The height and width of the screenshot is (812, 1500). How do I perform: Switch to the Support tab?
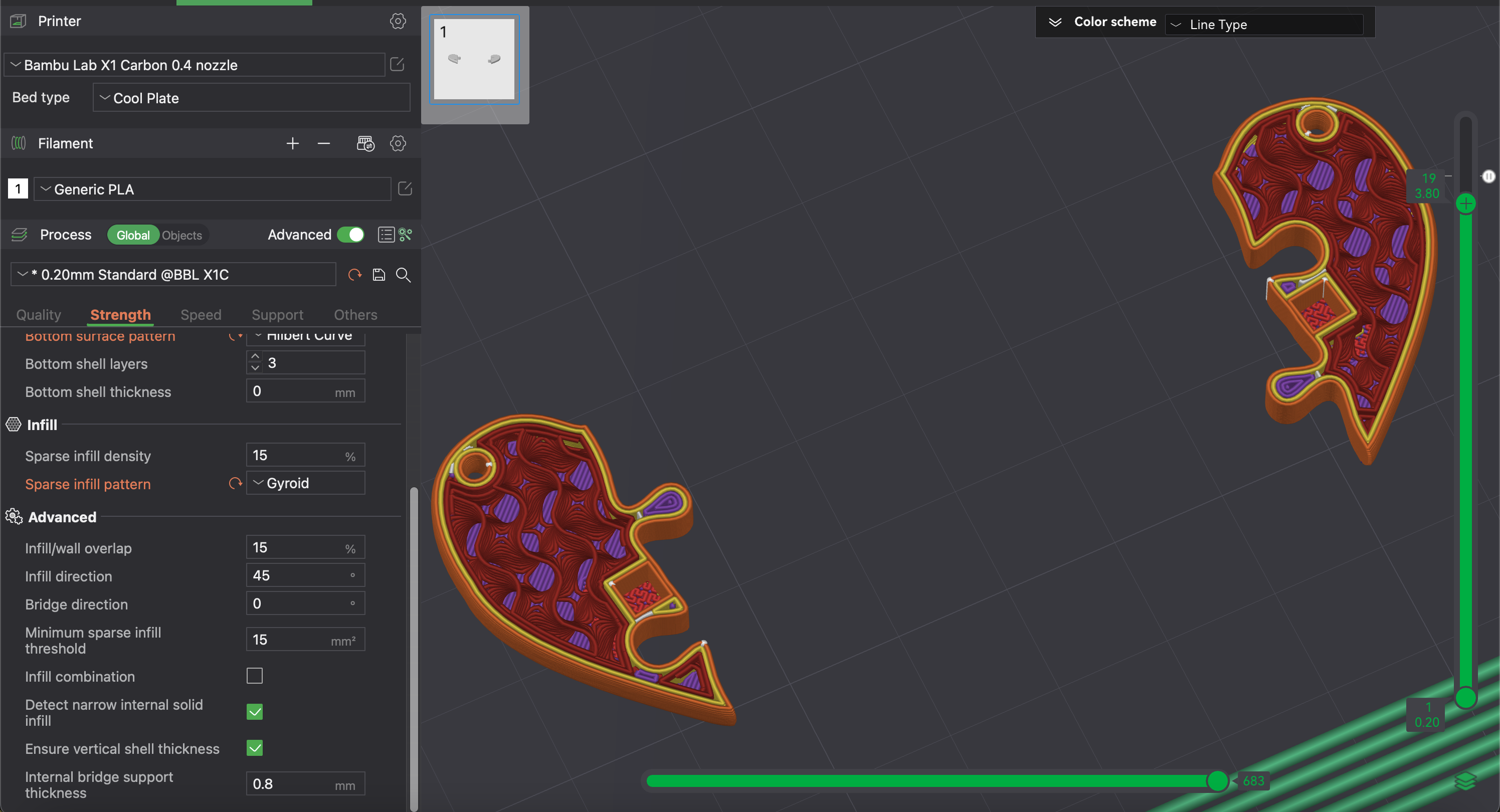278,314
